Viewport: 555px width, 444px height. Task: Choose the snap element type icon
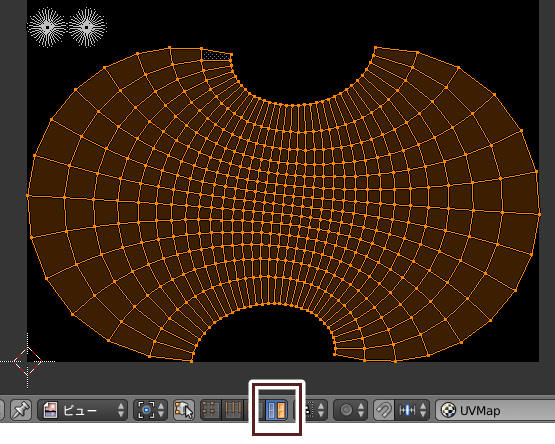coord(407,410)
